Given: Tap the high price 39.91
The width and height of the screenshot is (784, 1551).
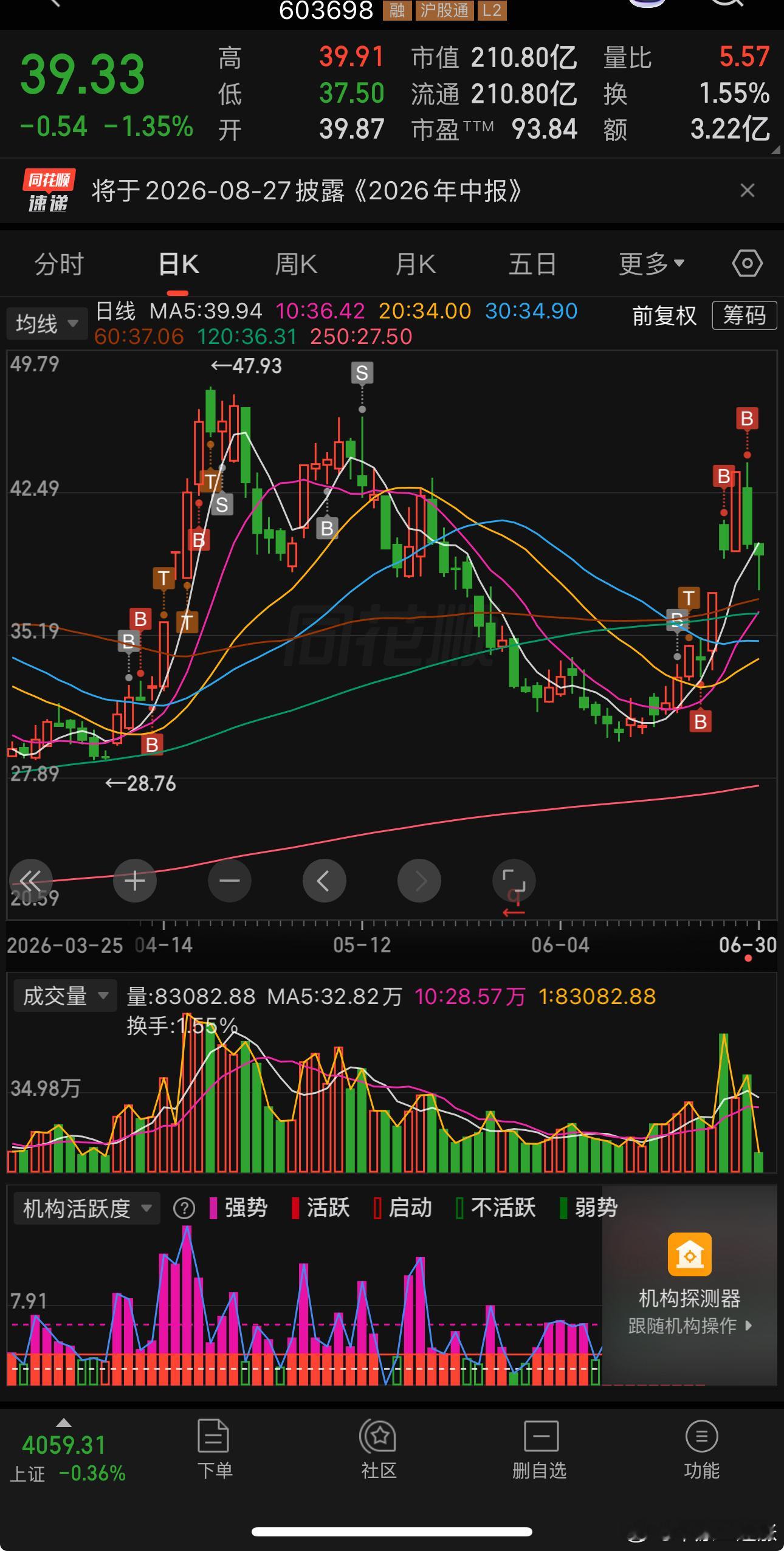Looking at the screenshot, I should pos(352,57).
